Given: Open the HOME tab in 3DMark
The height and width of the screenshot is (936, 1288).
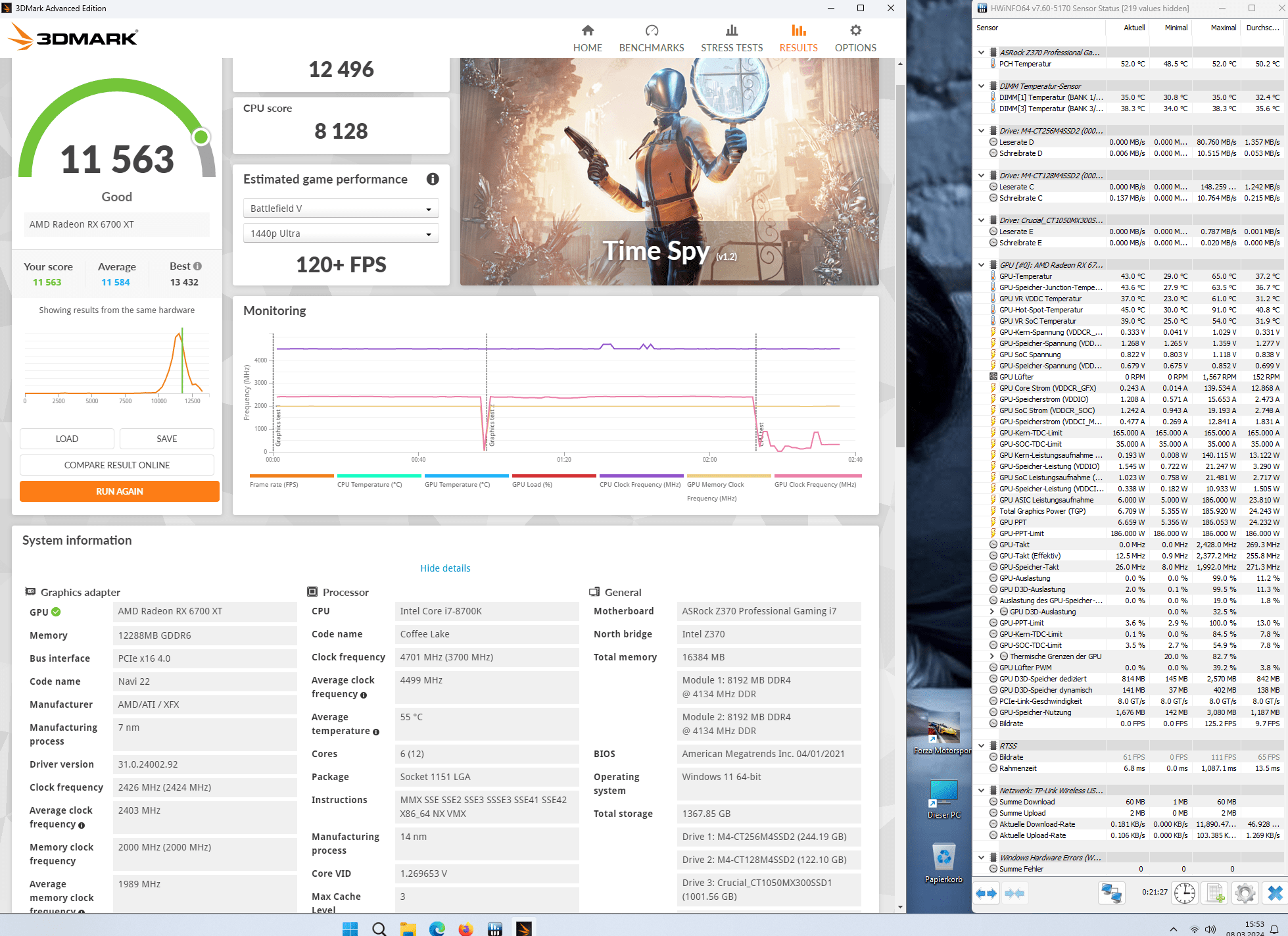Looking at the screenshot, I should (x=587, y=39).
